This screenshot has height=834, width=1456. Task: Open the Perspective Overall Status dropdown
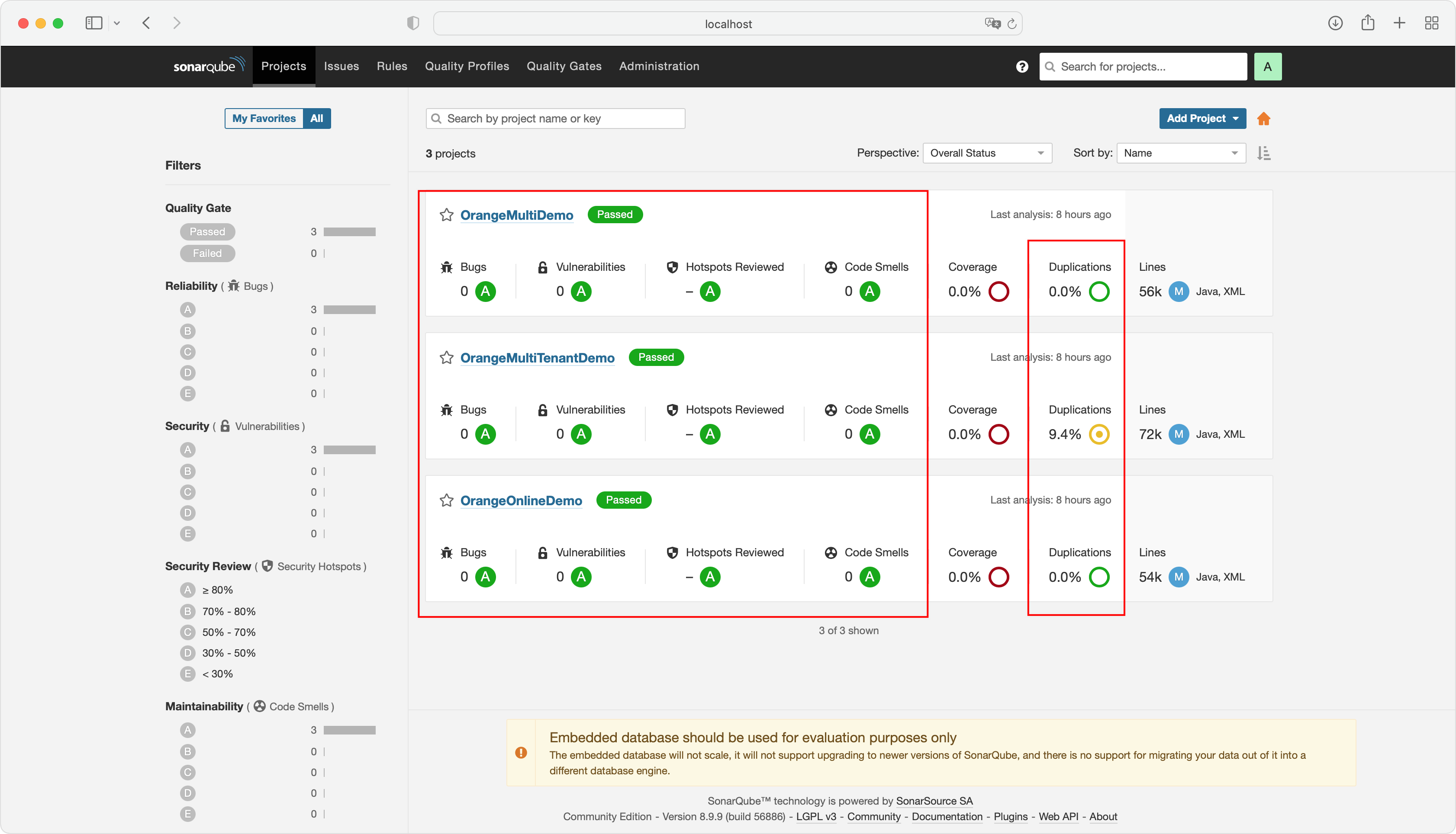pyautogui.click(x=987, y=153)
